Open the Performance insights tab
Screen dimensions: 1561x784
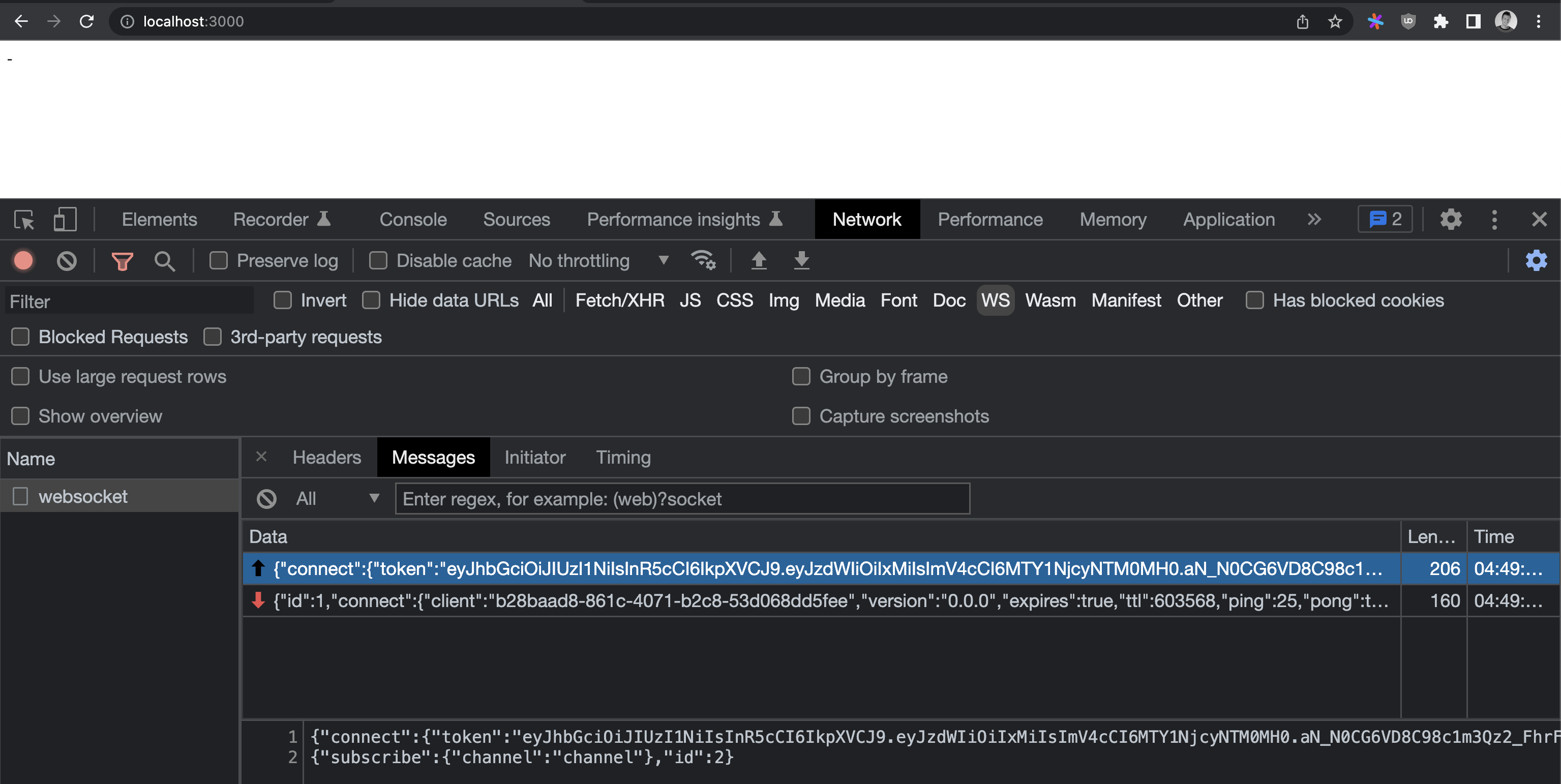coord(685,219)
